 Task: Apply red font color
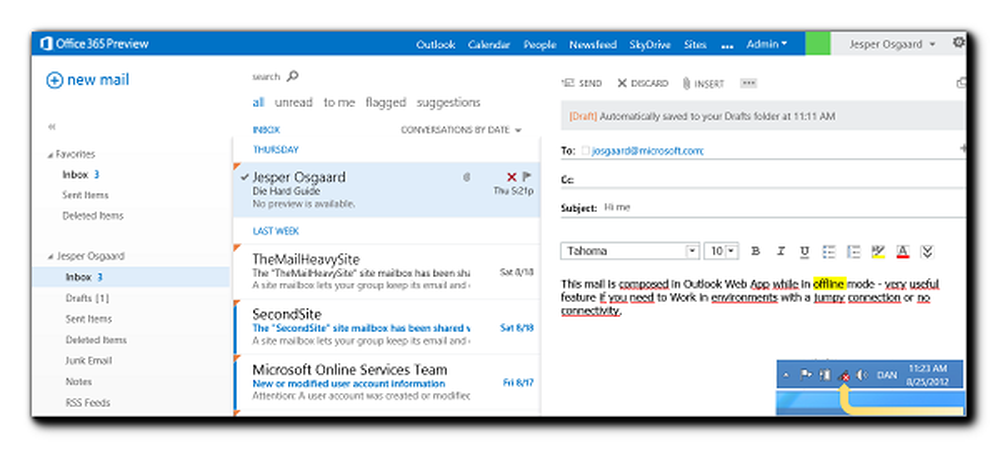point(902,252)
